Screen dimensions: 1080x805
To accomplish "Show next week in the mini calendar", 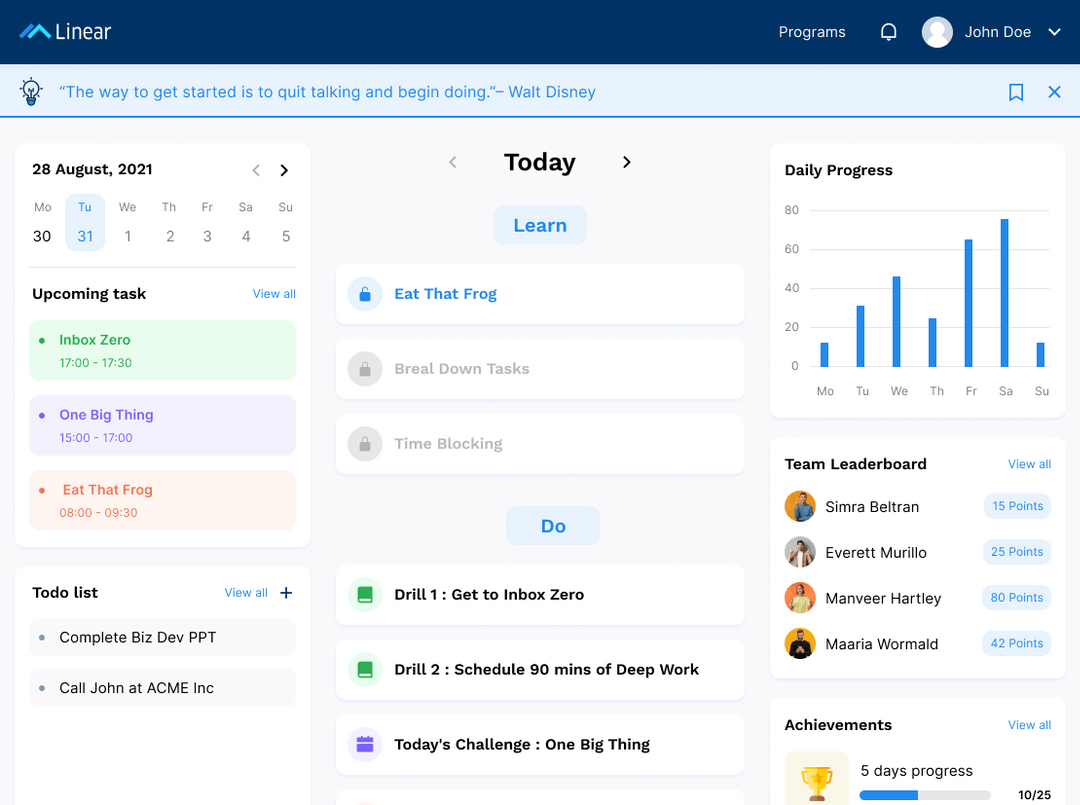I will [x=284, y=169].
